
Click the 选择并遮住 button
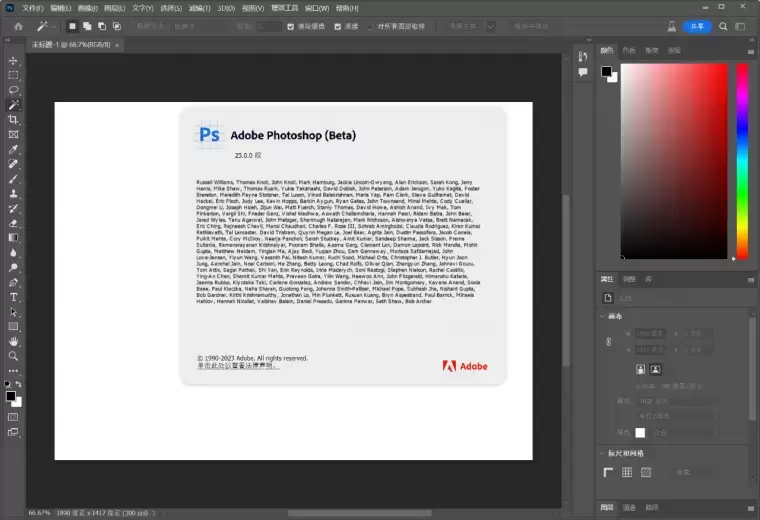point(531,26)
